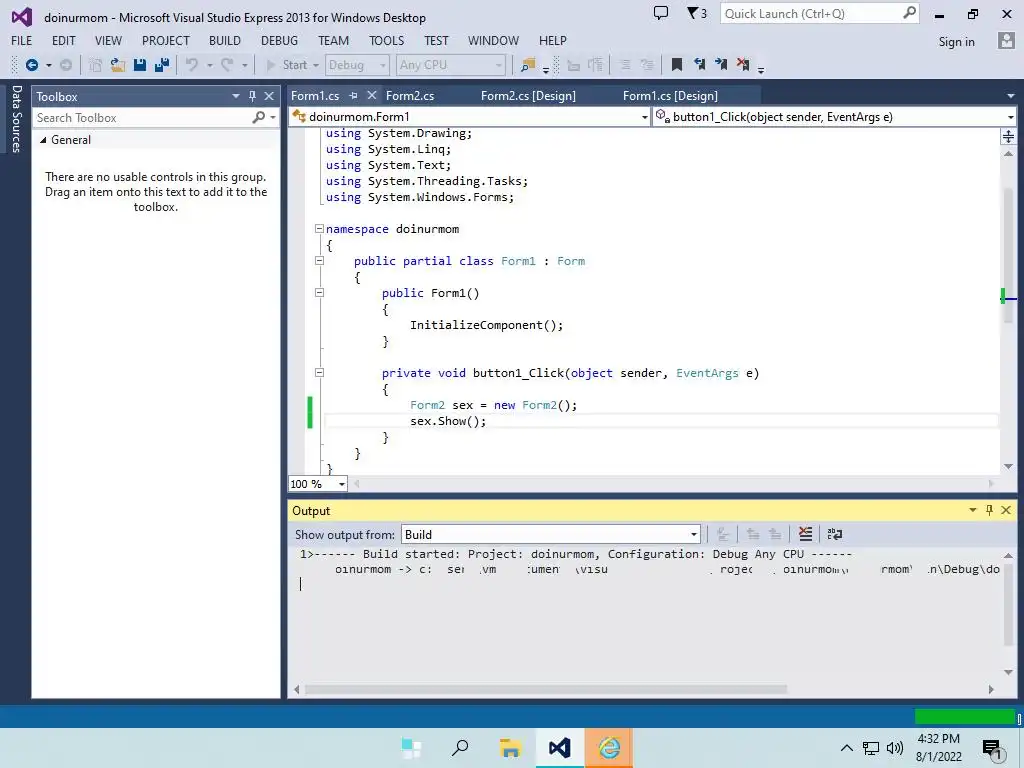Switch to the Form2.cs [Design] tab
The width and height of the screenshot is (1024, 768).
pyautogui.click(x=528, y=95)
